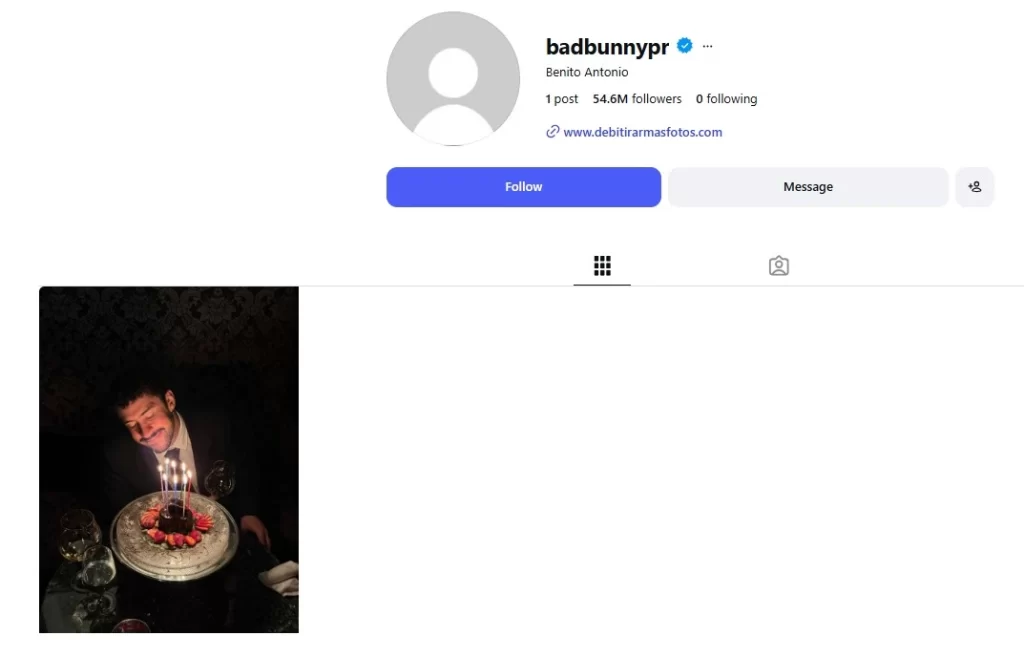
Task: Select the badbunnypr username heading
Action: (607, 46)
